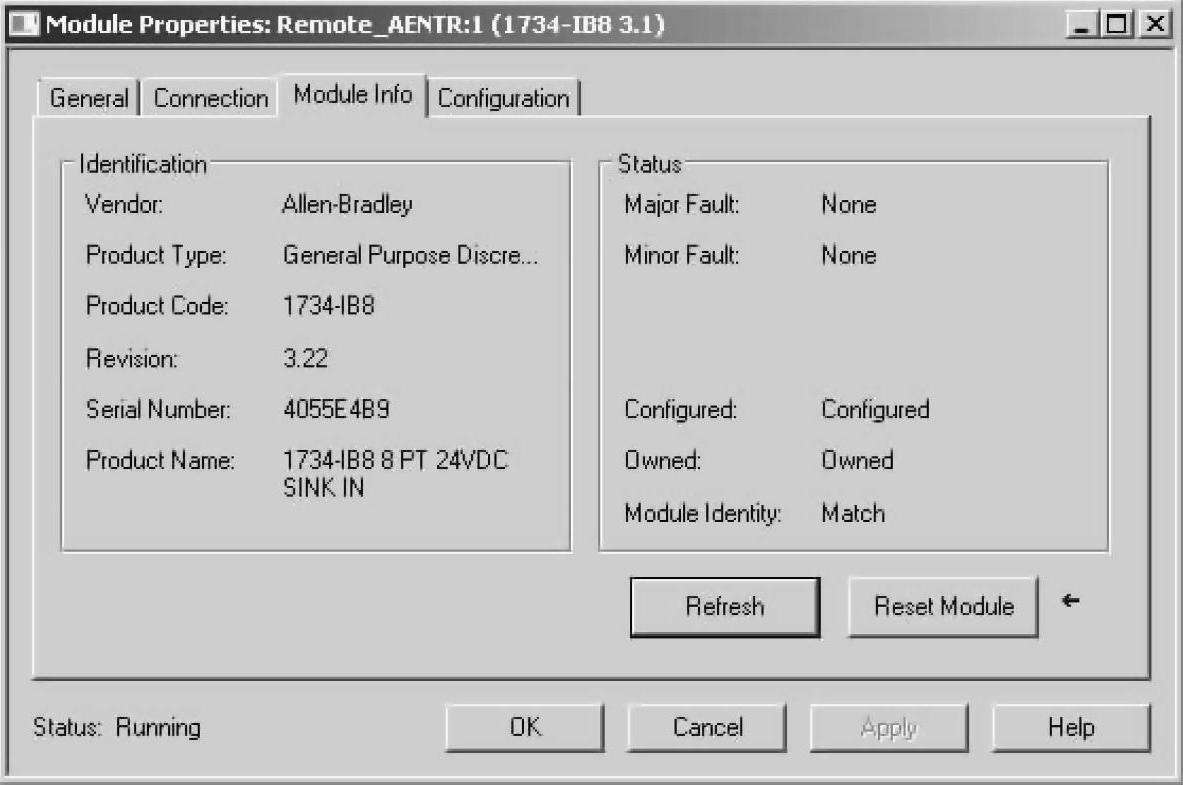The image size is (1183, 785).
Task: Click the serial number 4055E4B9
Action: point(336,409)
